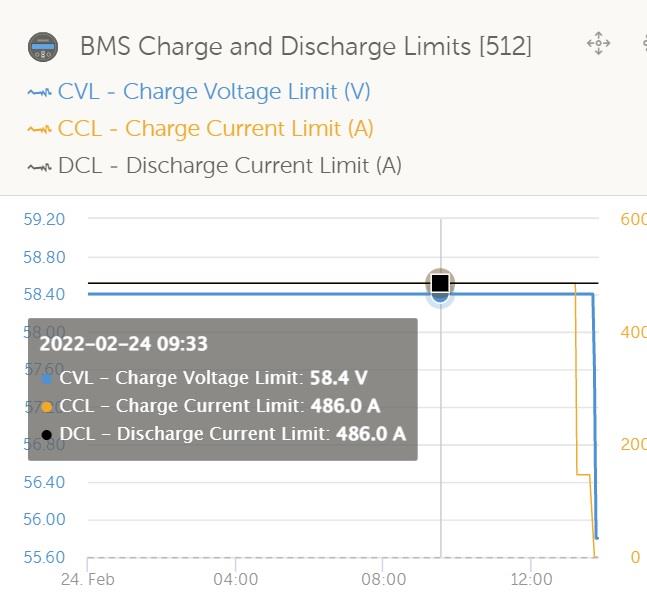
Task: Click the blue CVL data point marker
Action: (x=441, y=297)
